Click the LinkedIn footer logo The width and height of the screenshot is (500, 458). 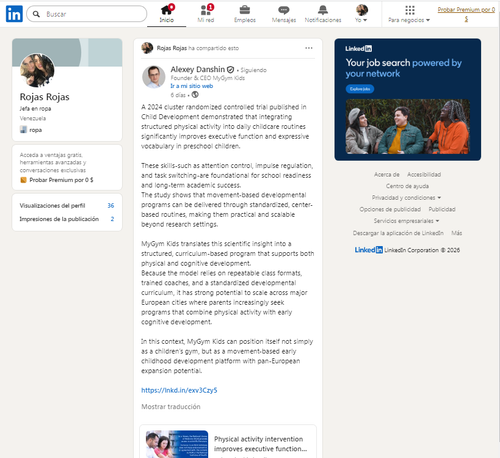click(x=368, y=250)
